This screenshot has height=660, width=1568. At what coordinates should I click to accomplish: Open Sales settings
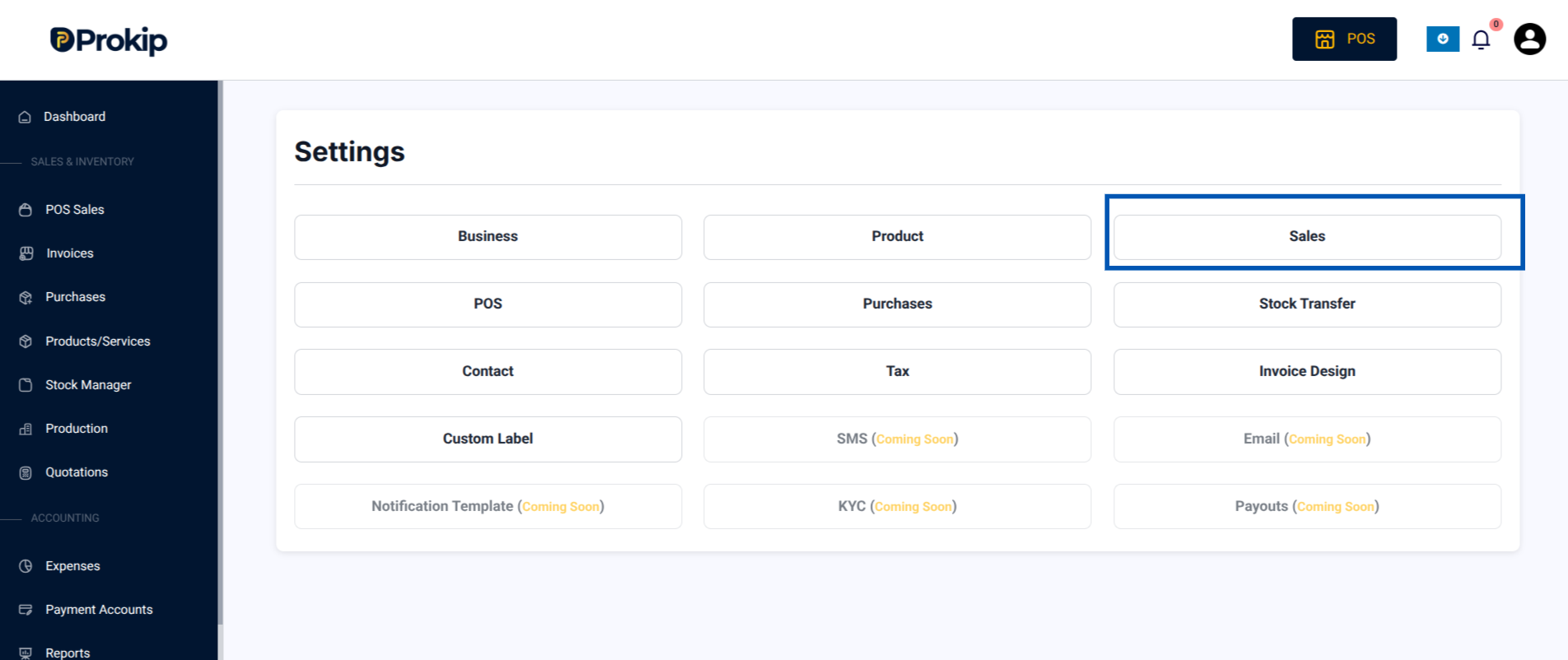click(x=1307, y=237)
